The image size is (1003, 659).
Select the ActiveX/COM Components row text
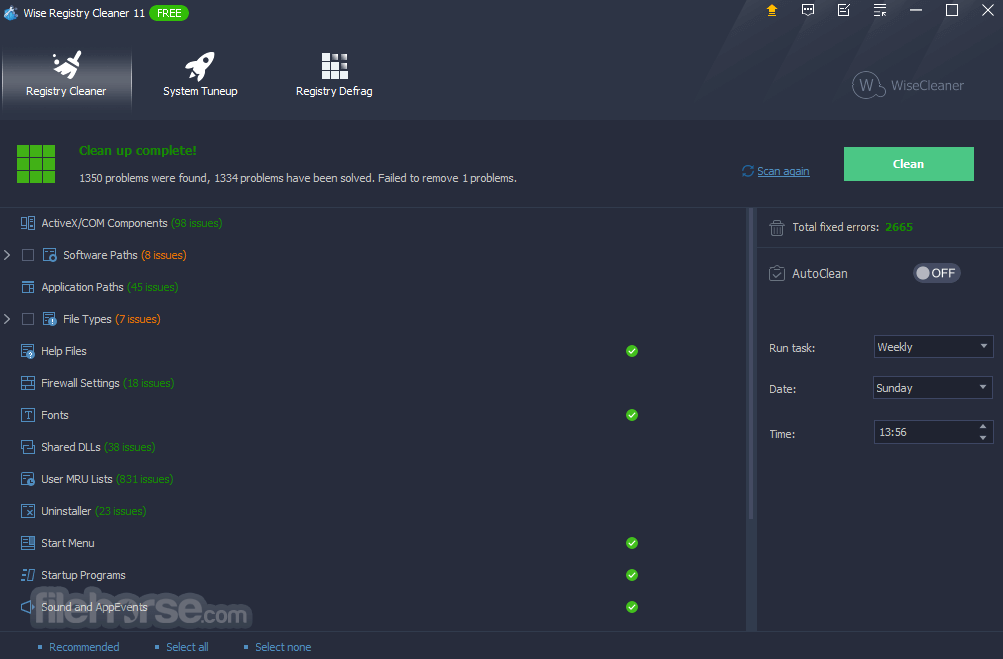132,223
